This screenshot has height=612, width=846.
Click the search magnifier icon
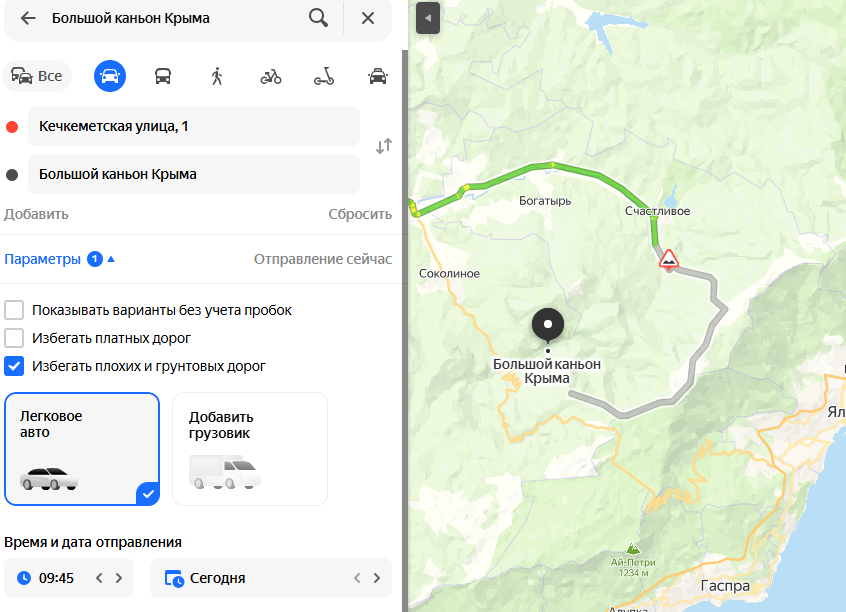pos(318,18)
